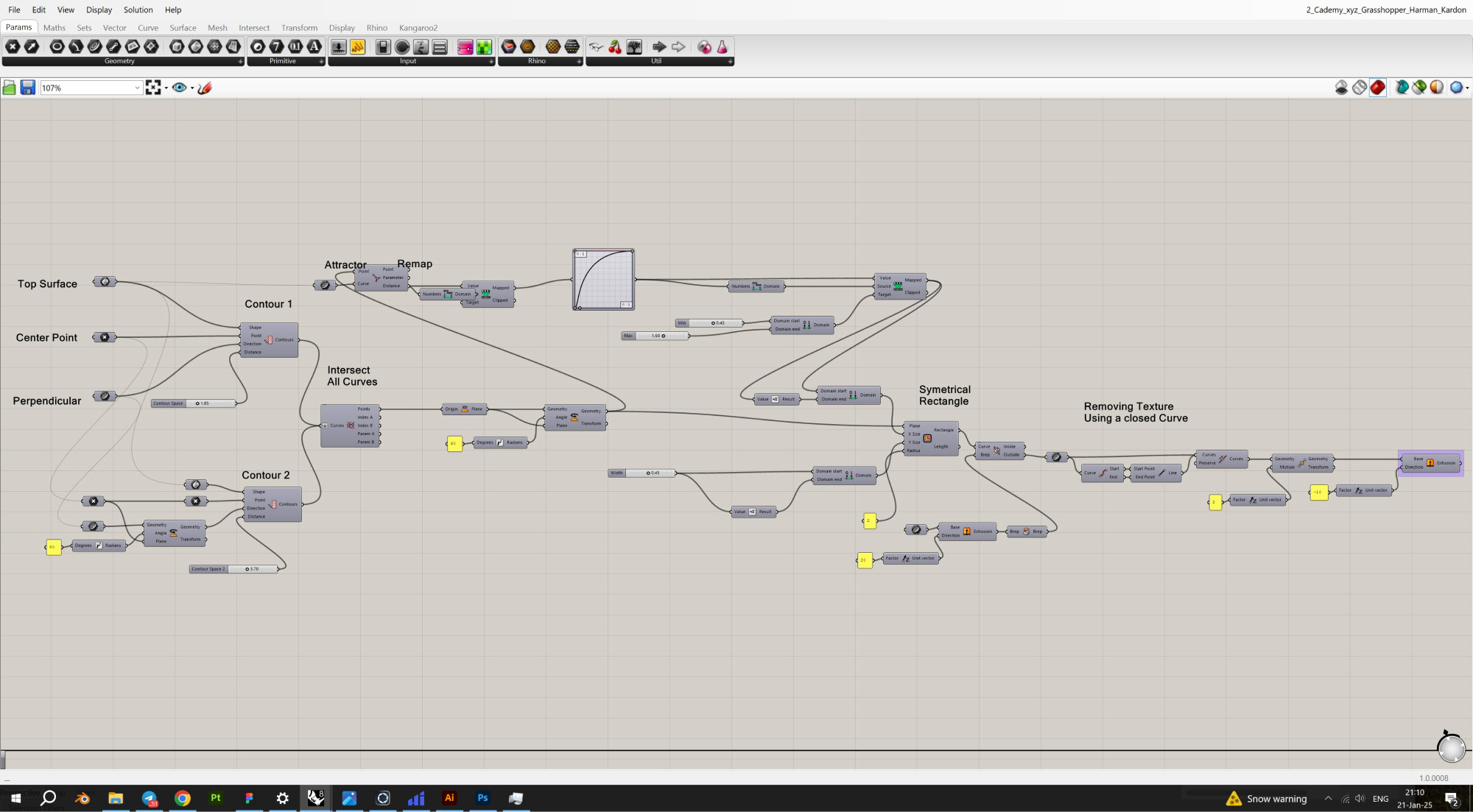This screenshot has height=812, width=1473.
Task: Toggle shaded red preview mode
Action: (1377, 88)
